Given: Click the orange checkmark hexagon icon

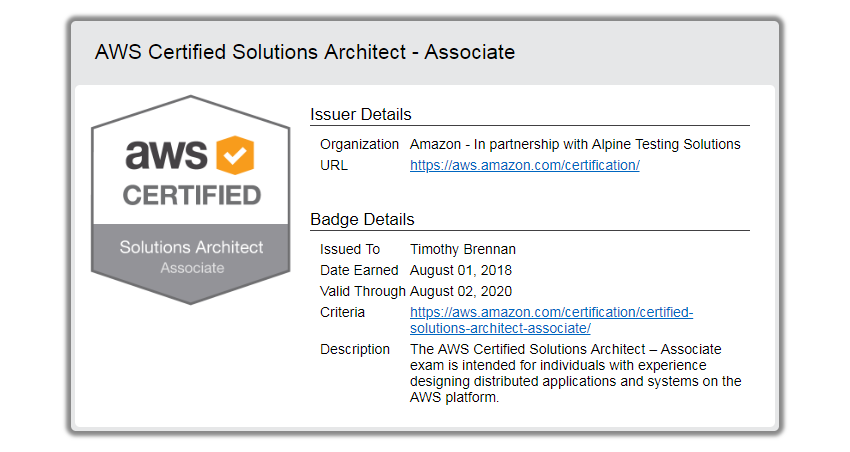Looking at the screenshot, I should point(236,155).
